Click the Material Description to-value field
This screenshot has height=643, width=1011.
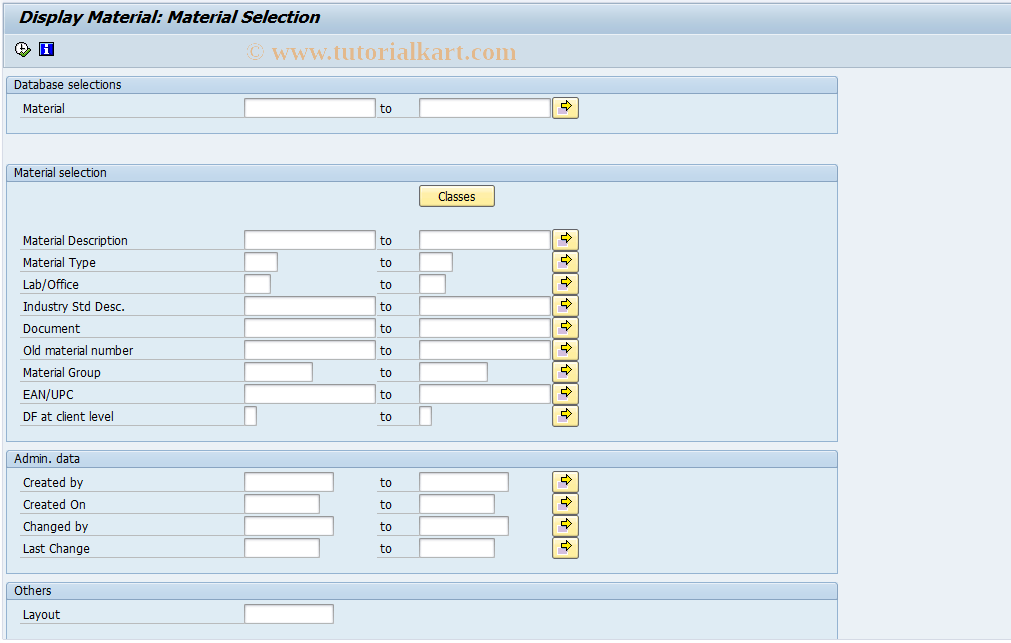tap(483, 239)
